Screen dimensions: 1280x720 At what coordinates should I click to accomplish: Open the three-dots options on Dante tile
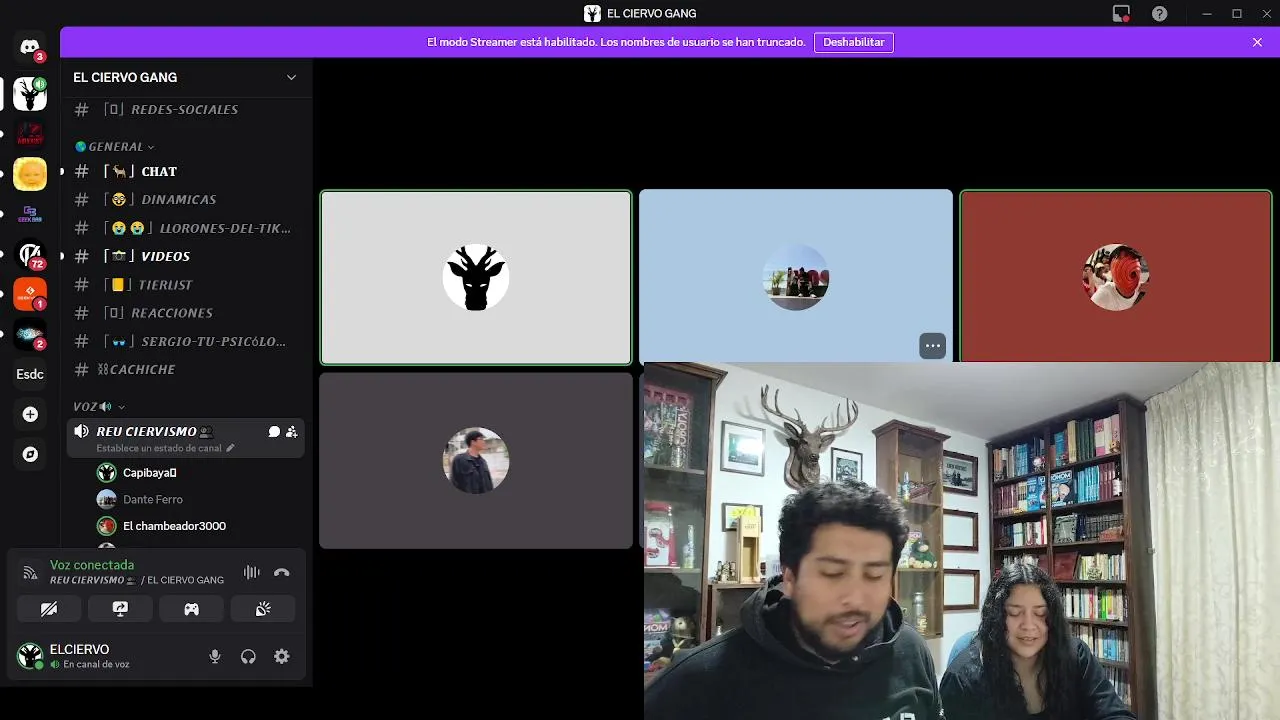932,346
